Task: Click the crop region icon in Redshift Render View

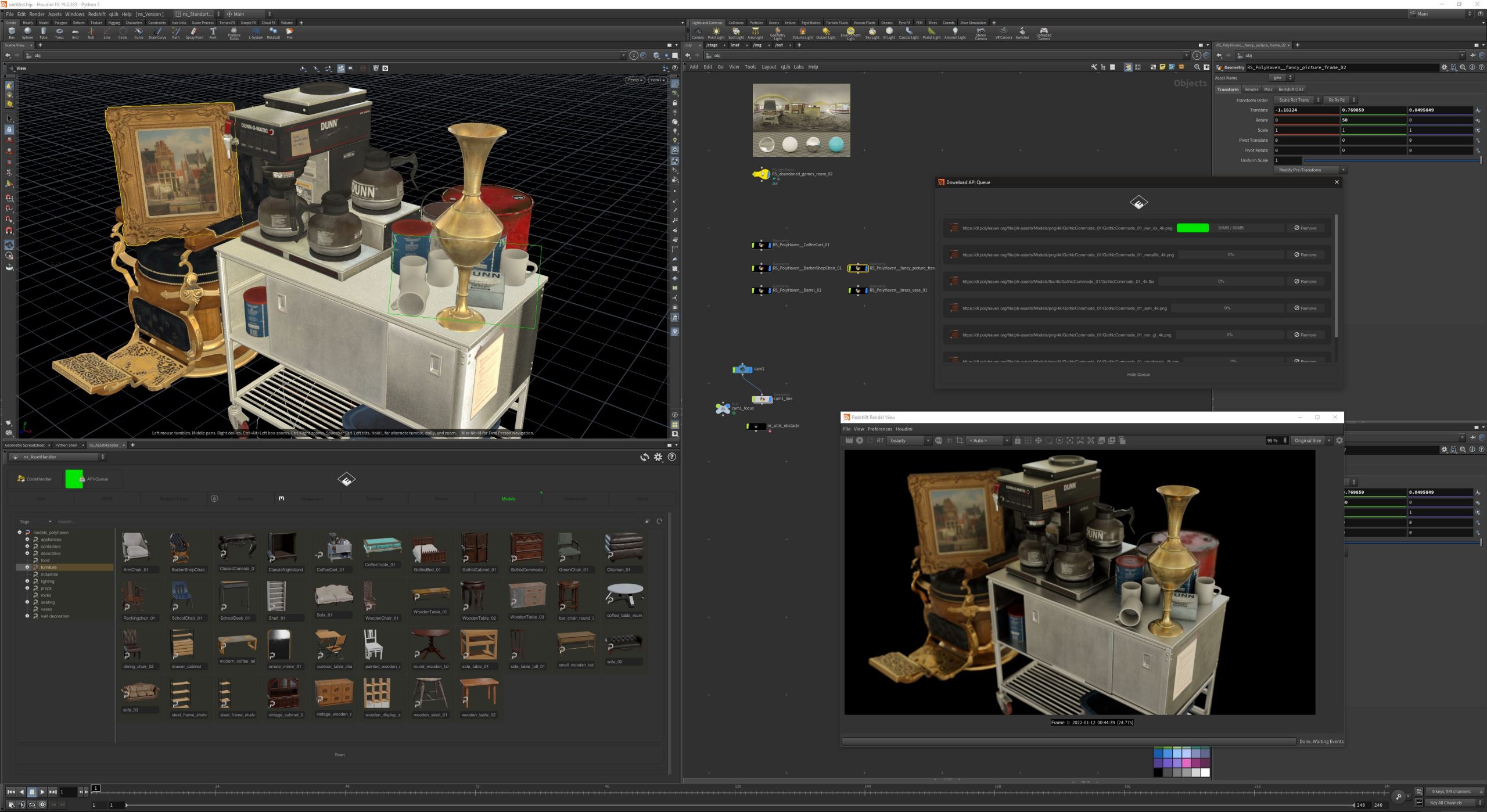Action: tap(959, 440)
